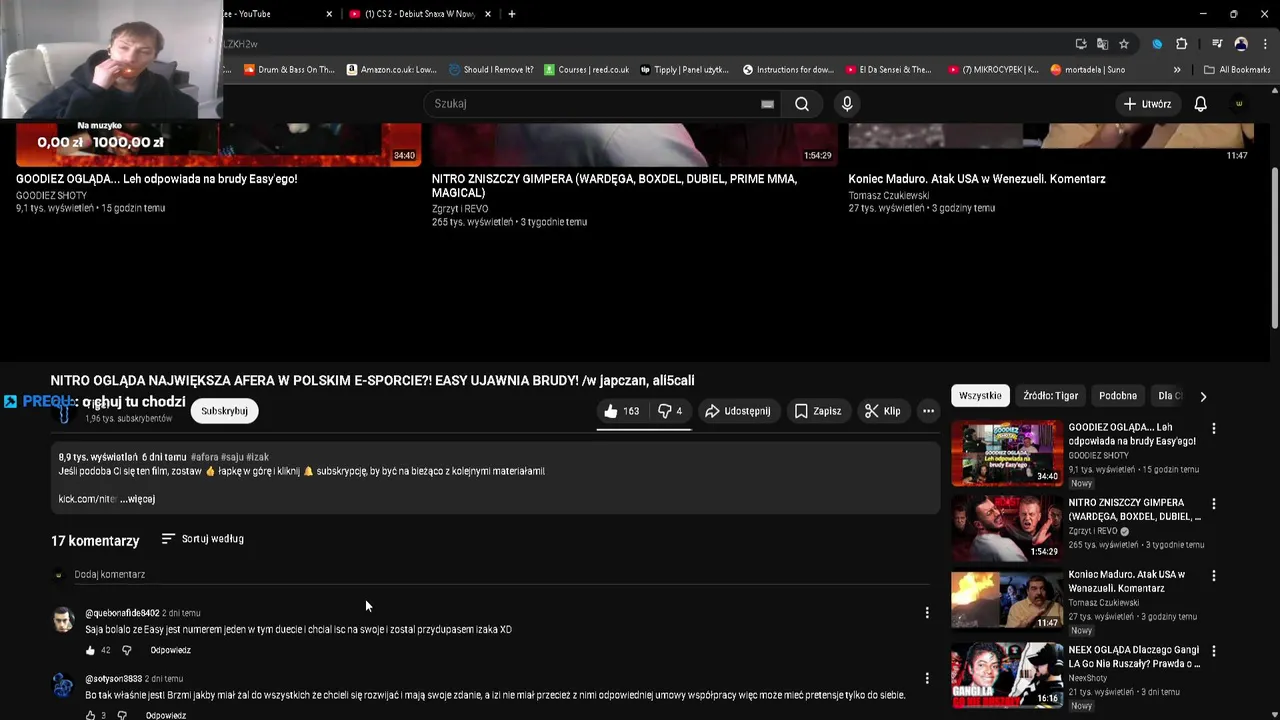1280x720 pixels.
Task: Open Amazon.co.uk bookmark
Action: [x=392, y=70]
